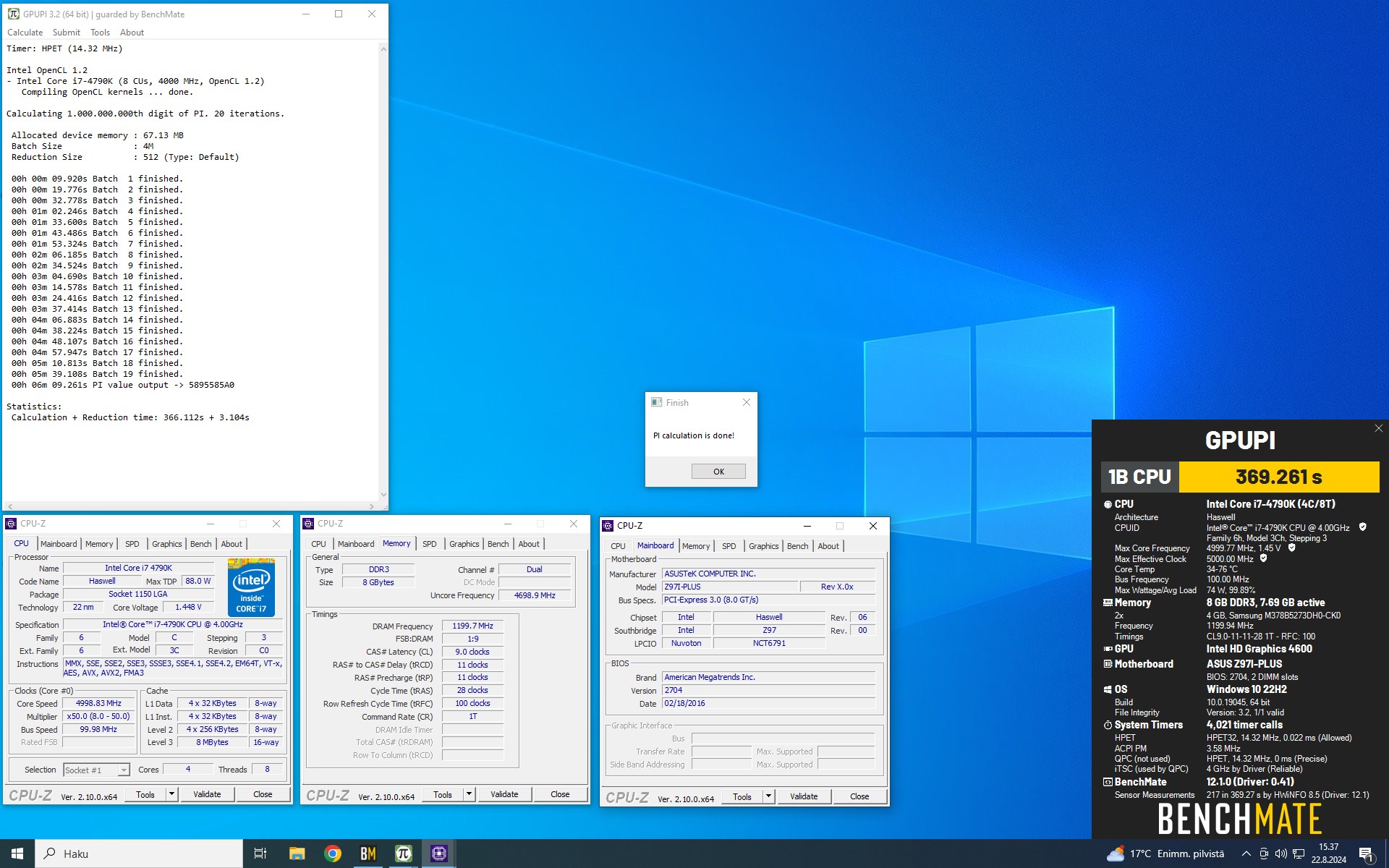
Task: Click Validate in Mainboard CPU-Z window
Action: [x=804, y=796]
